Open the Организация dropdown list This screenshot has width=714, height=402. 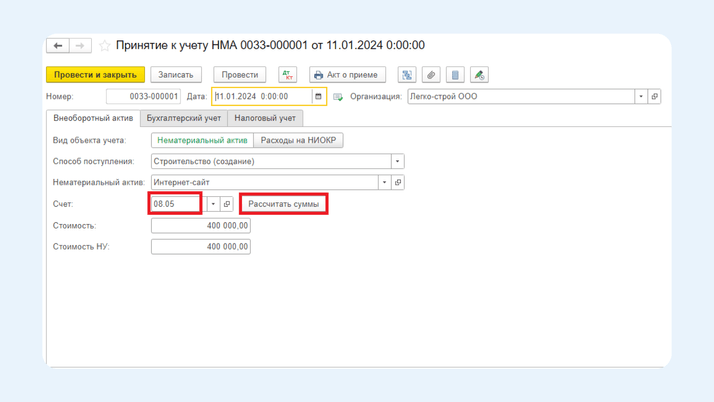click(641, 97)
